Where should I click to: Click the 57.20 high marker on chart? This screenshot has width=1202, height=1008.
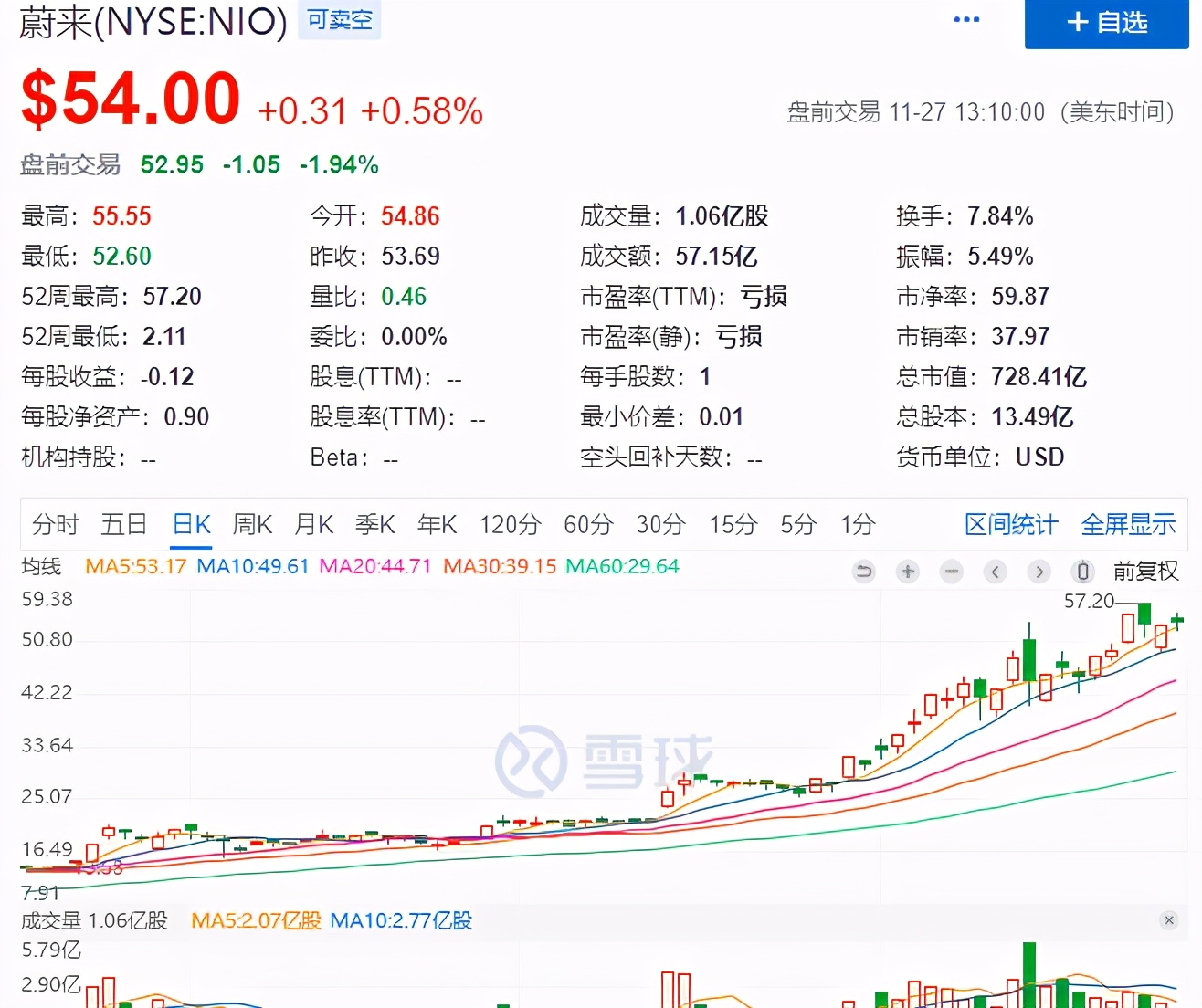[1089, 601]
